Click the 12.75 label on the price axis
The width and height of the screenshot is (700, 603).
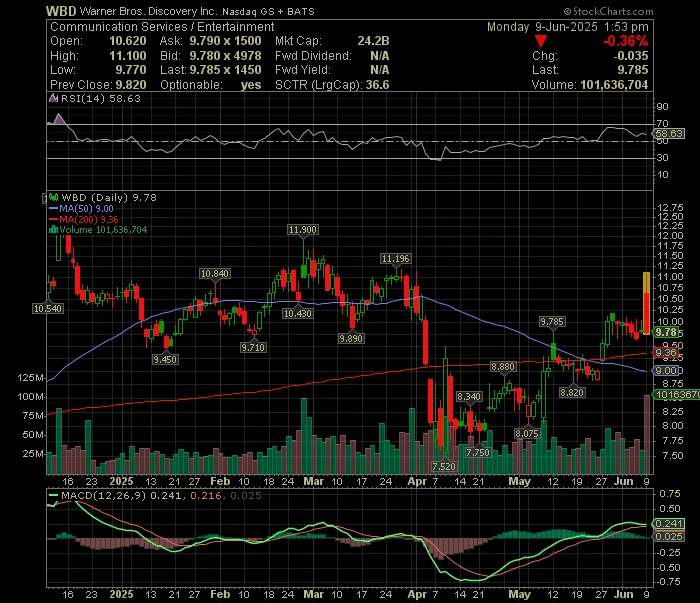pos(671,207)
